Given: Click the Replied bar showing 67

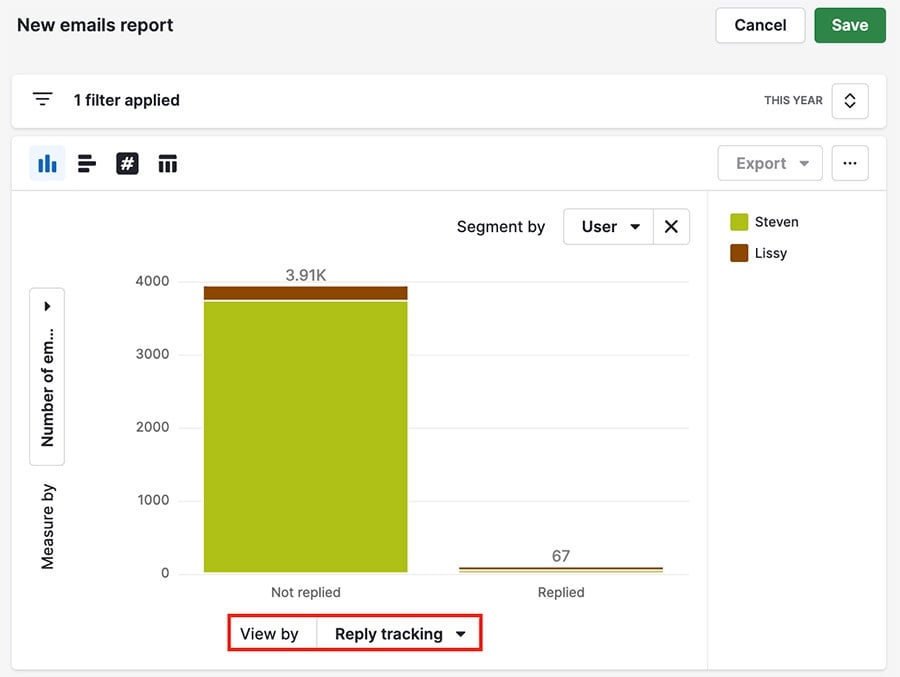Looking at the screenshot, I should (x=560, y=568).
